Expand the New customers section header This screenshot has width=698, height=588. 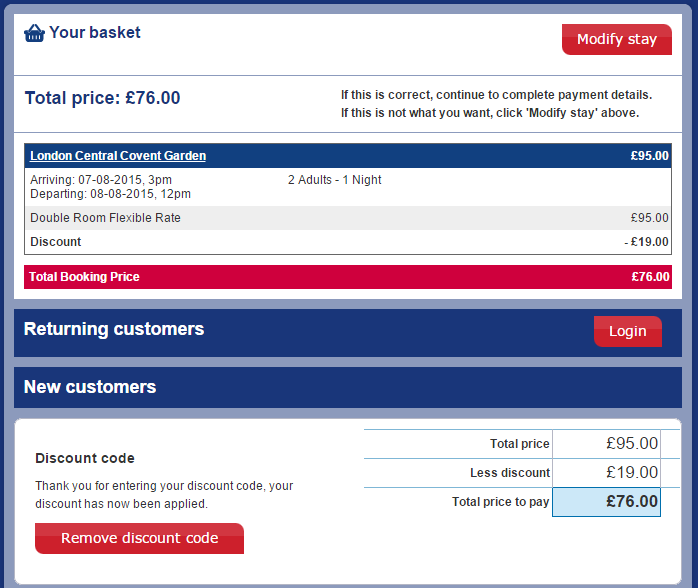[348, 387]
